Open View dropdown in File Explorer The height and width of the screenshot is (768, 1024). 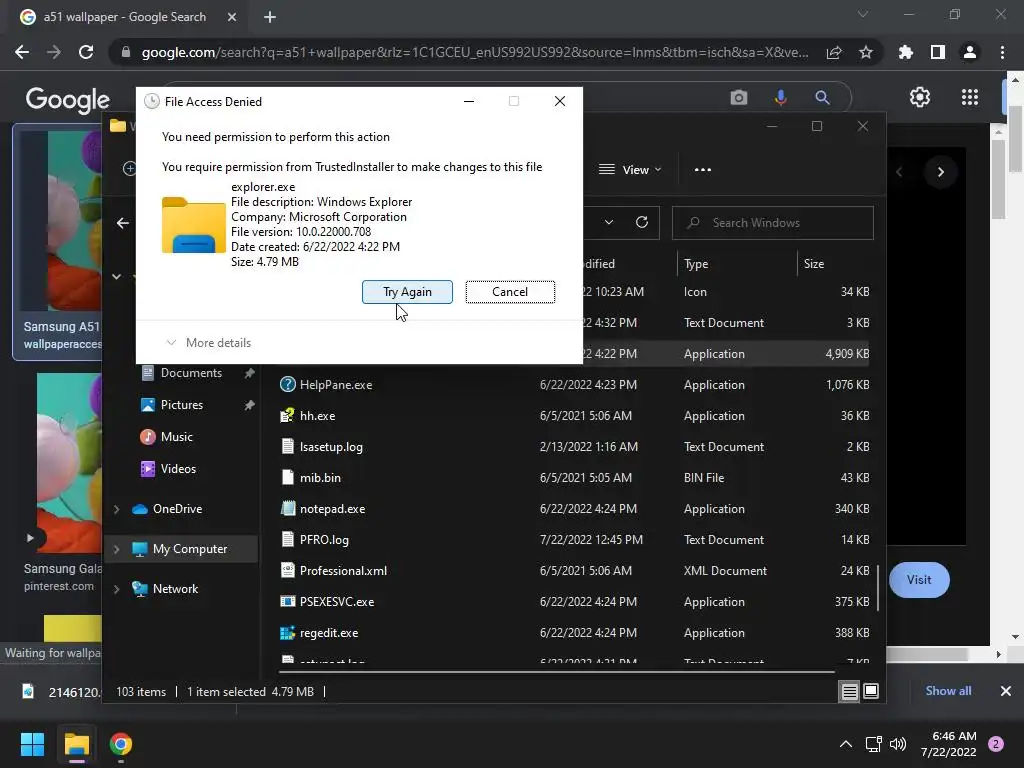(630, 170)
